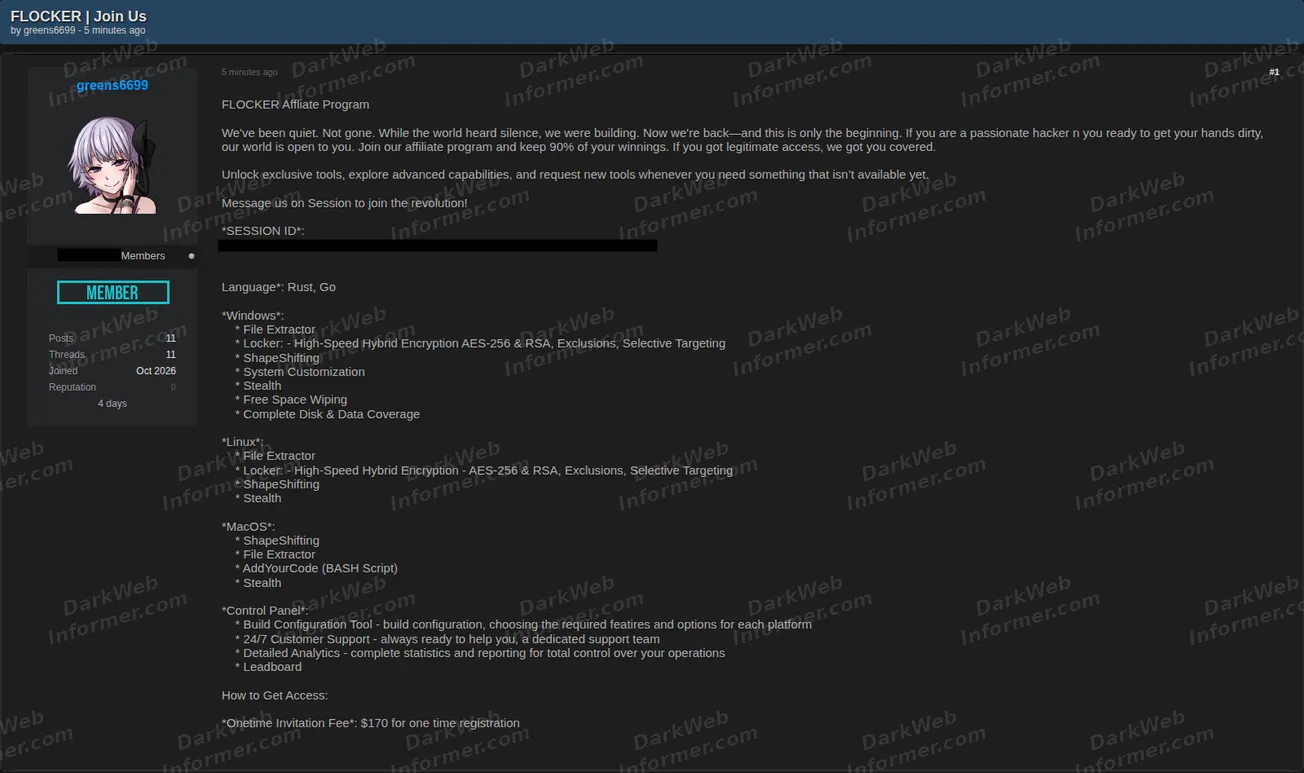Click the post number #1 permalink
The height and width of the screenshot is (773, 1304).
pyautogui.click(x=1274, y=72)
